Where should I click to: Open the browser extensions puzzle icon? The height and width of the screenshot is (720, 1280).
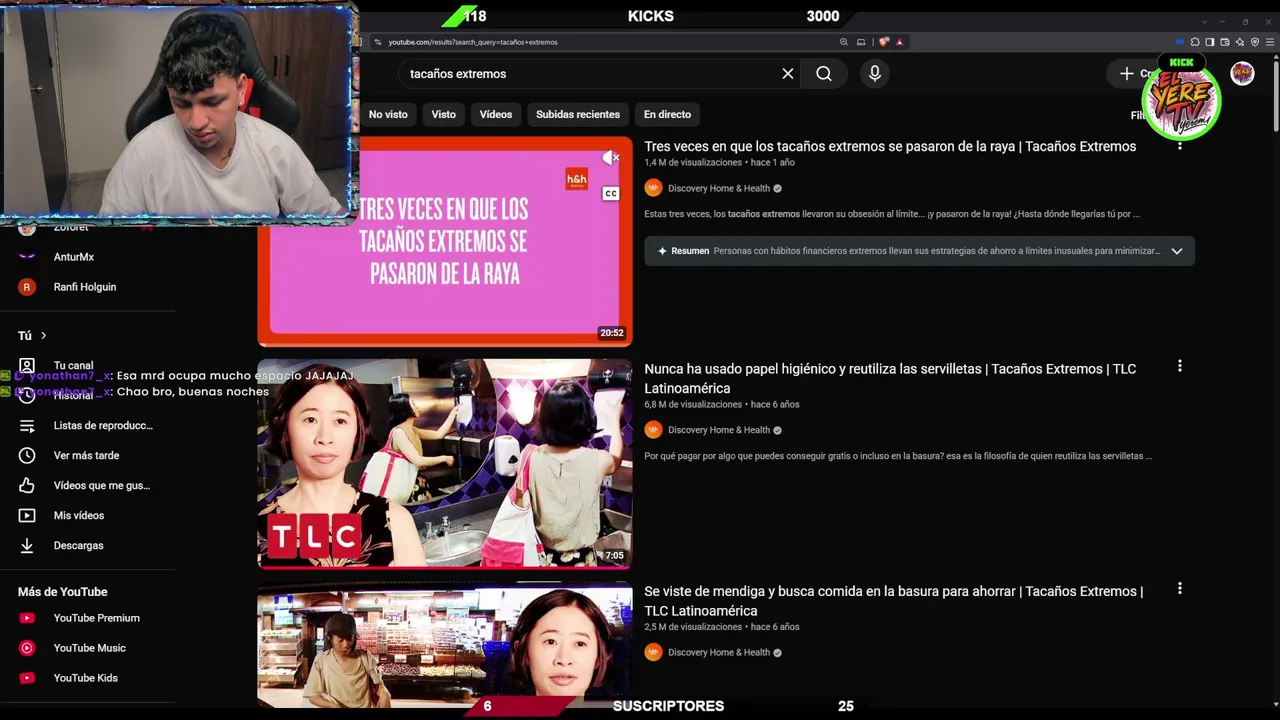pyautogui.click(x=1194, y=42)
